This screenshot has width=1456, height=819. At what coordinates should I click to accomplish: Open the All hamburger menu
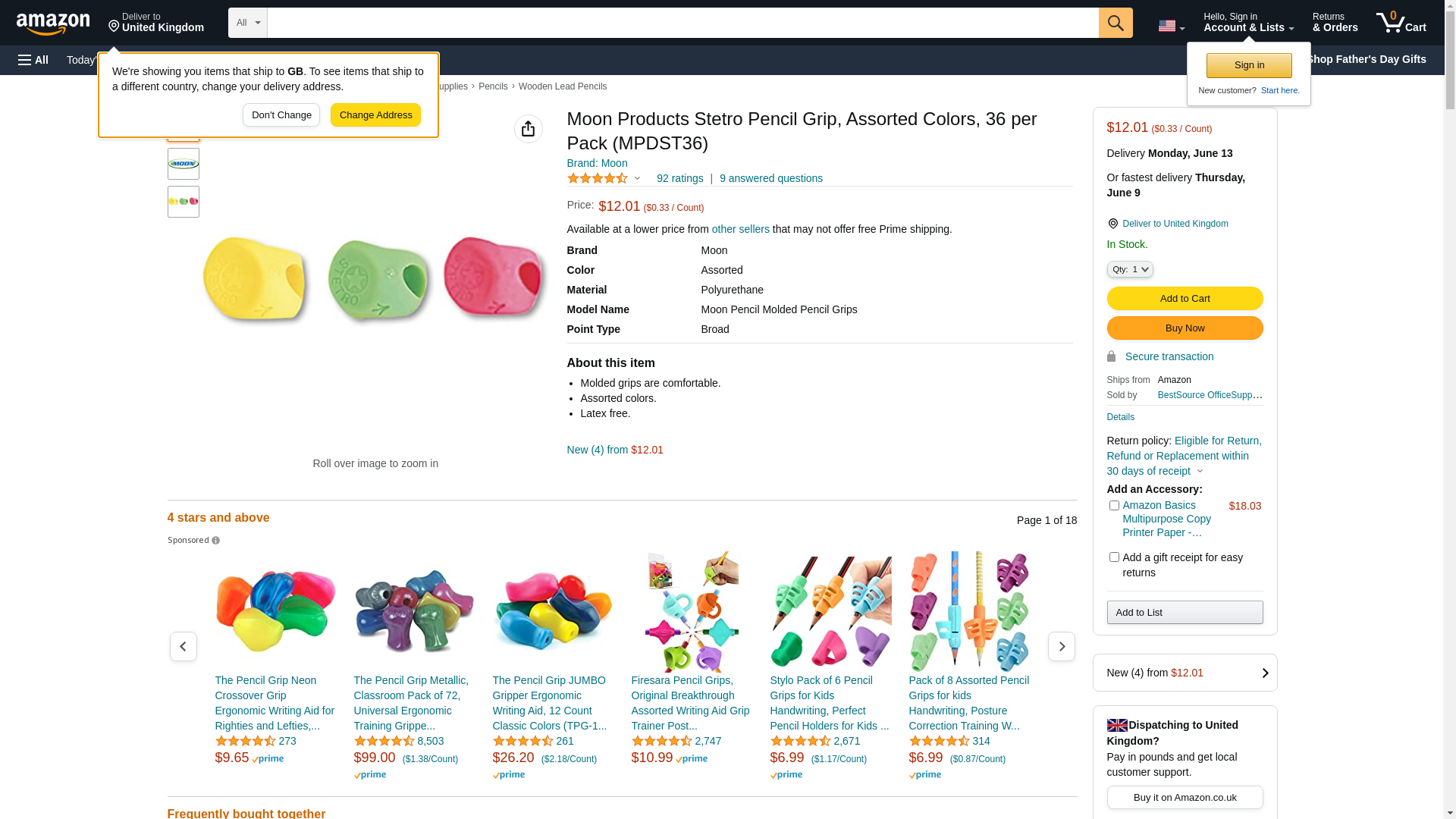pyautogui.click(x=33, y=60)
